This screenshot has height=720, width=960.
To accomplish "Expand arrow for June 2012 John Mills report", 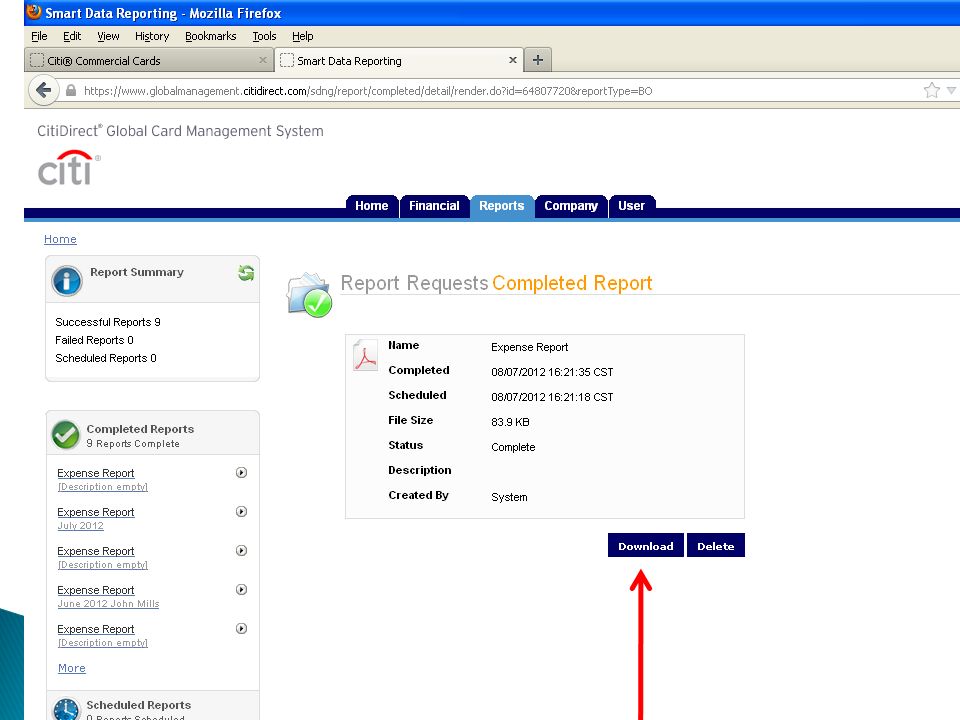I will click(x=241, y=590).
